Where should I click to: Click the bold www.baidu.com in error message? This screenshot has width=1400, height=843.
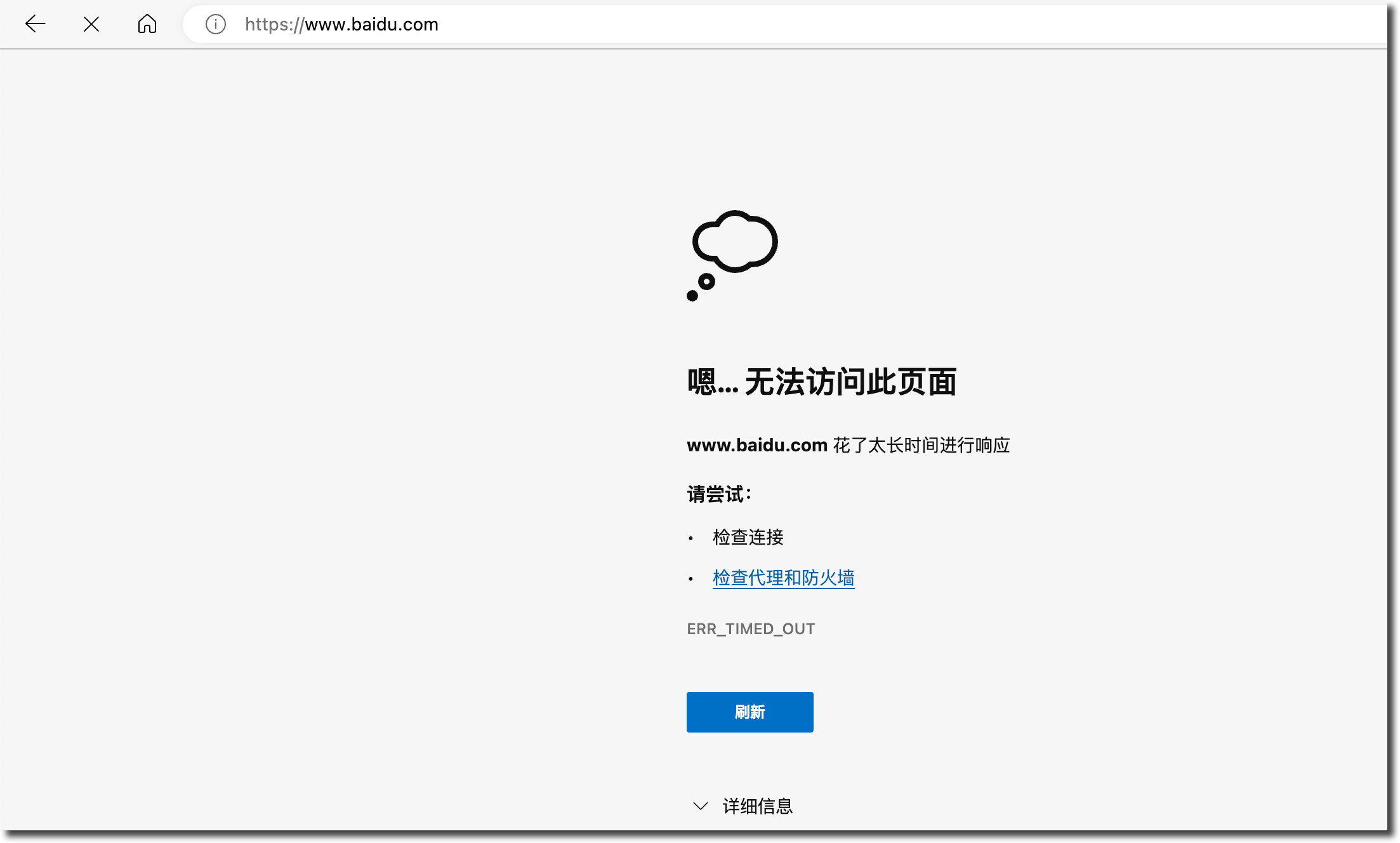pyautogui.click(x=756, y=445)
